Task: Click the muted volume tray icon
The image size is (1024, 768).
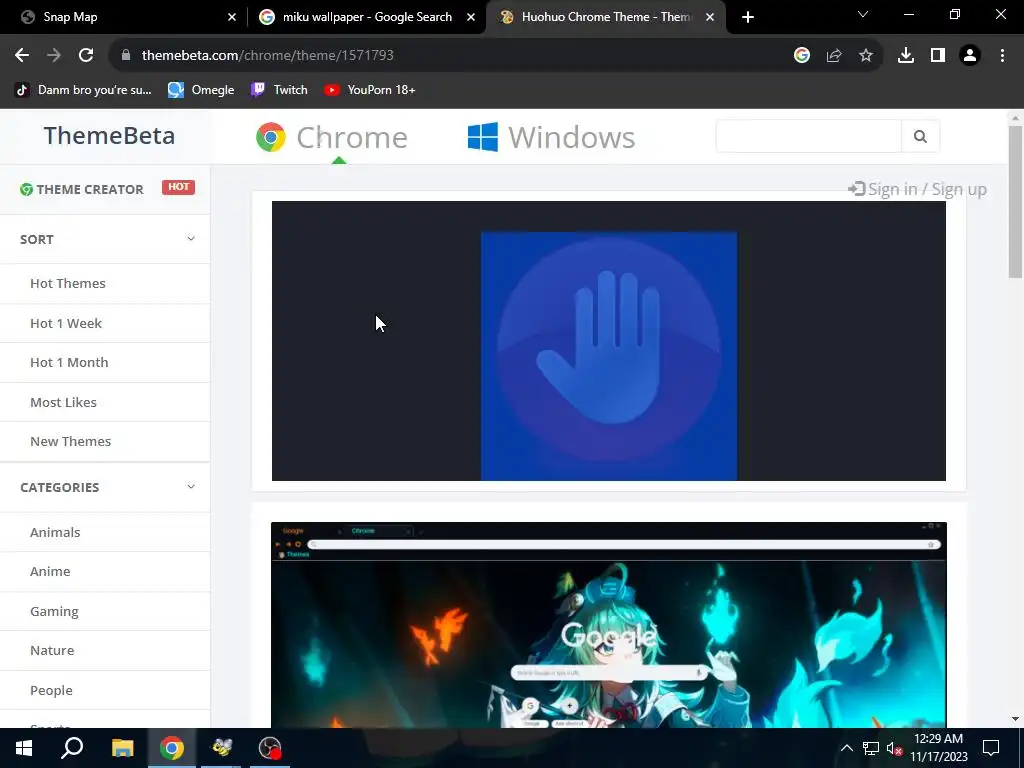Action: [895, 748]
